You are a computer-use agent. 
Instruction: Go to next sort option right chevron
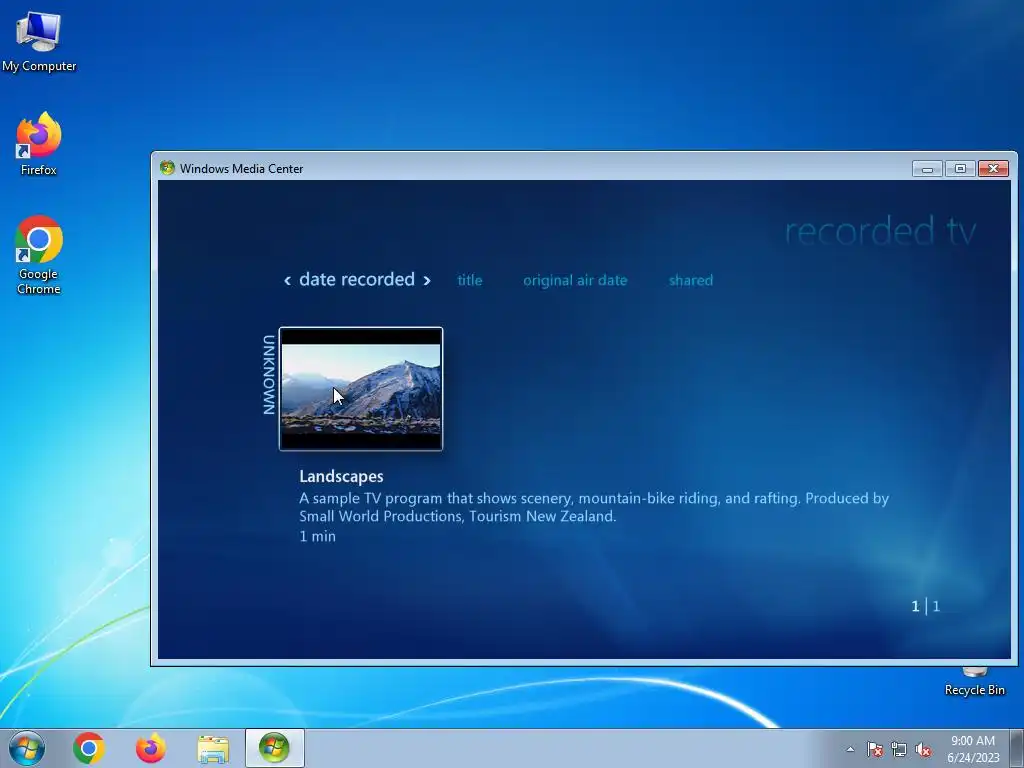(x=427, y=281)
